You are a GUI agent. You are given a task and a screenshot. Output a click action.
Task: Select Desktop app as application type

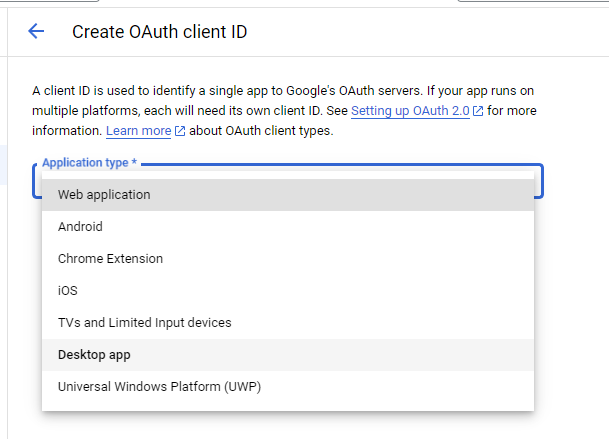point(288,355)
